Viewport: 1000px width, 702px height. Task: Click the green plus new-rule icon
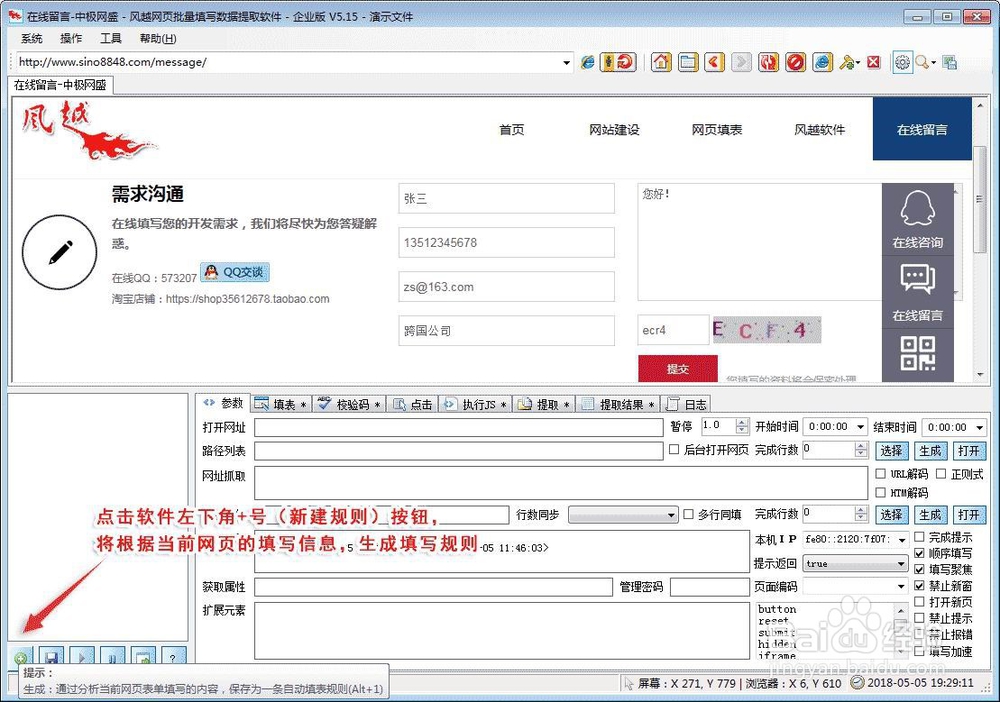(x=20, y=657)
